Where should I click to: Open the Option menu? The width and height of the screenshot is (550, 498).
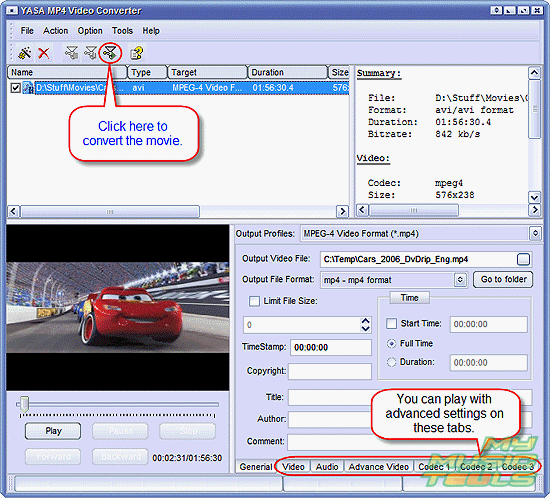[x=90, y=31]
